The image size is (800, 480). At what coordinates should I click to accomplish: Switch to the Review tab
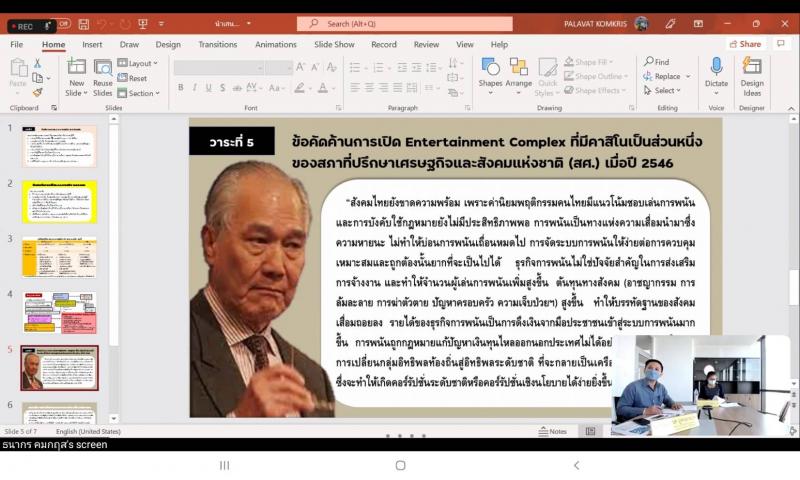tap(426, 44)
